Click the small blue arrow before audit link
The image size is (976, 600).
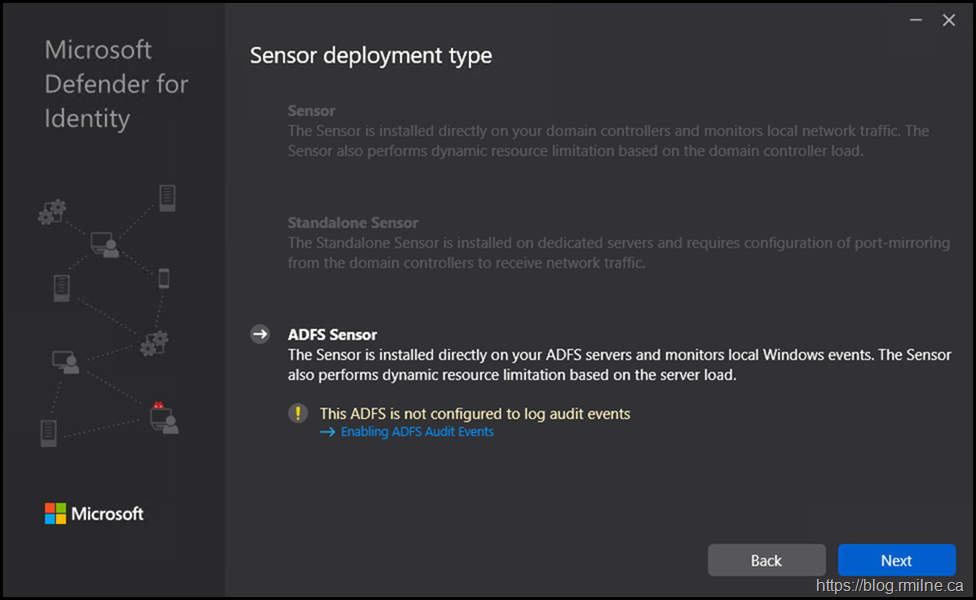point(328,432)
